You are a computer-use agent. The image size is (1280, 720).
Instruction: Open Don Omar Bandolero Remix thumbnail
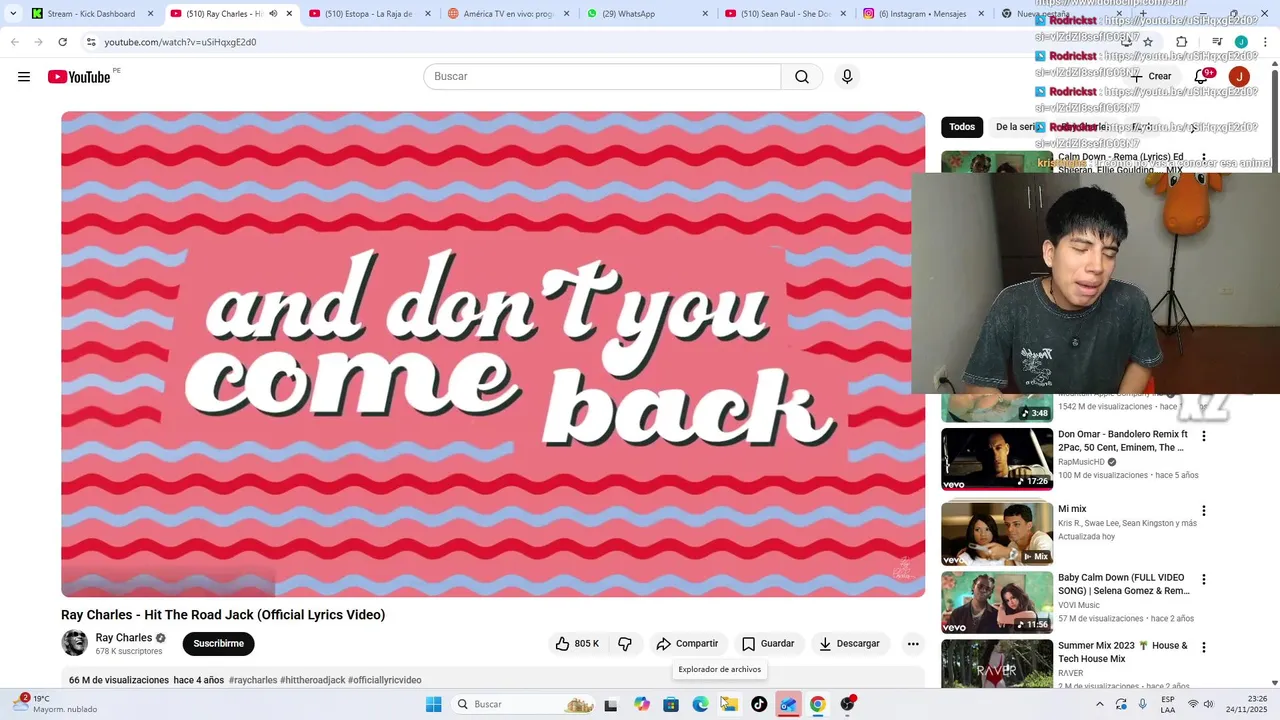point(997,459)
